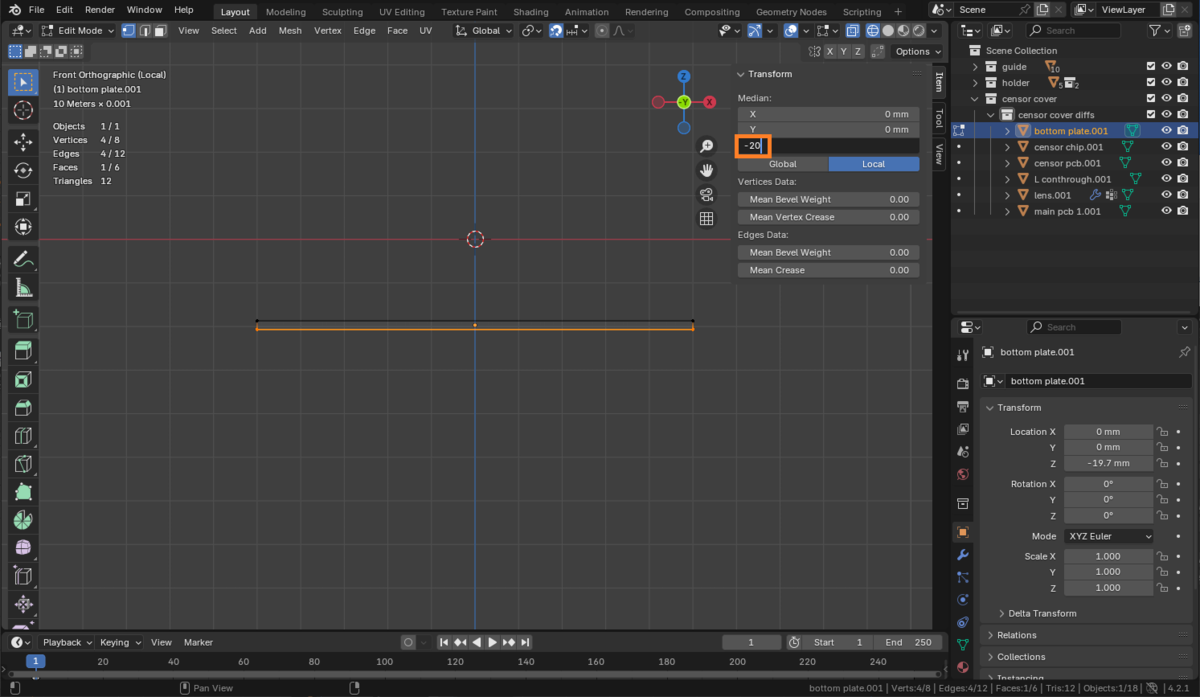
Task: Choose Local median coordinates button
Action: tap(874, 164)
